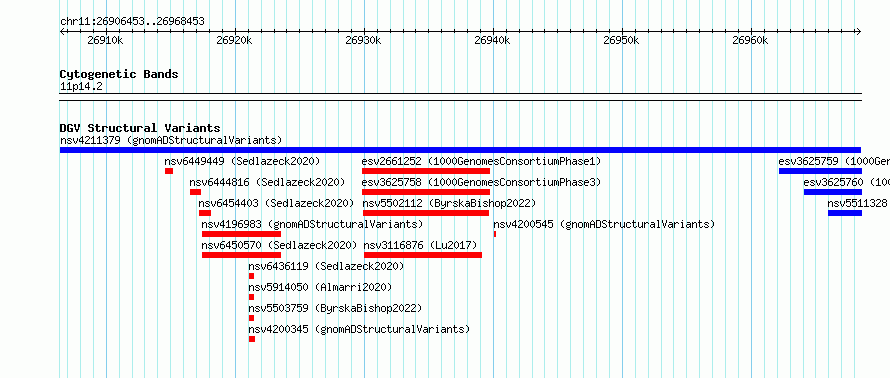
Task: Select the blue bar under esv3625759
Action: pos(820,171)
